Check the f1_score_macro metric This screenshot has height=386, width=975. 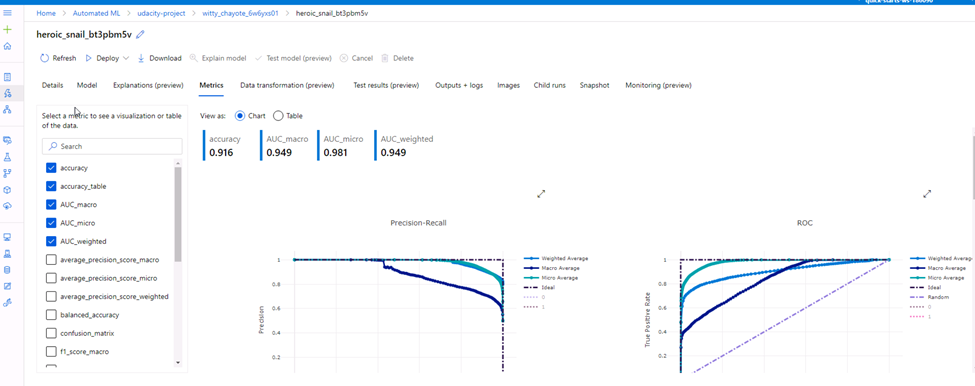click(51, 351)
